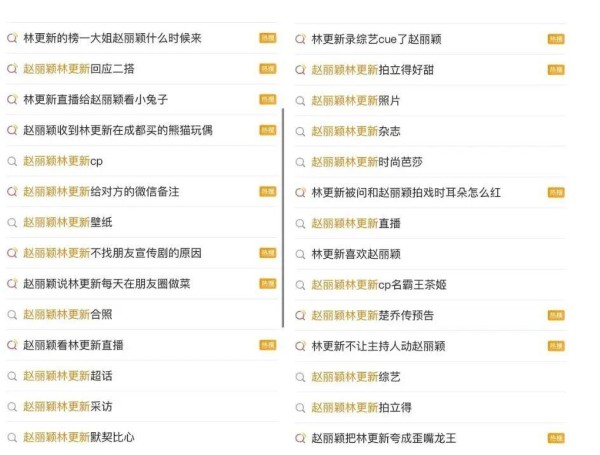Image resolution: width=600 pixels, height=455 pixels.
Task: Click the search icon next to 赵丽颖林更新壁纸
Action: (x=12, y=223)
